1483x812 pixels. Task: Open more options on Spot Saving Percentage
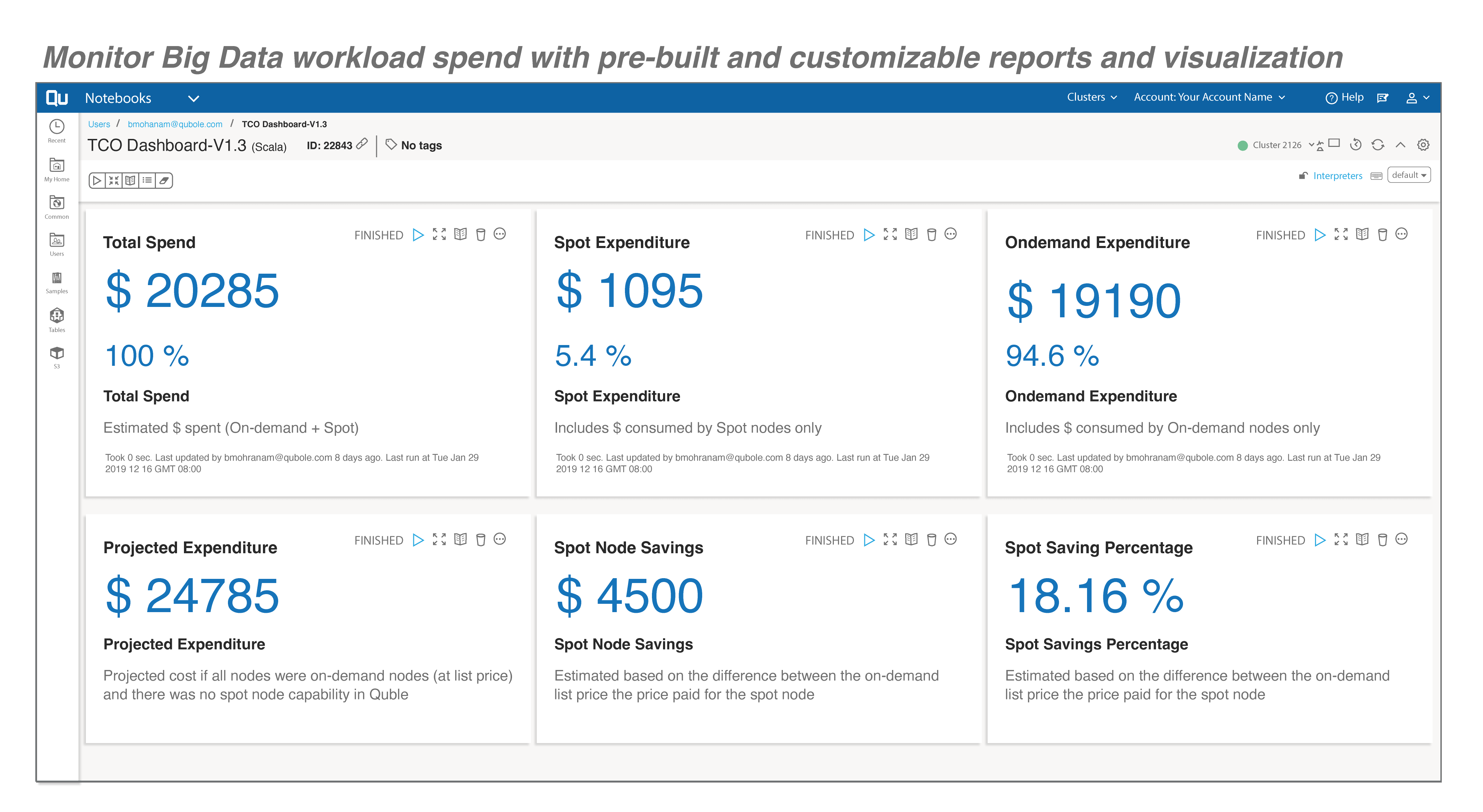(x=1401, y=540)
